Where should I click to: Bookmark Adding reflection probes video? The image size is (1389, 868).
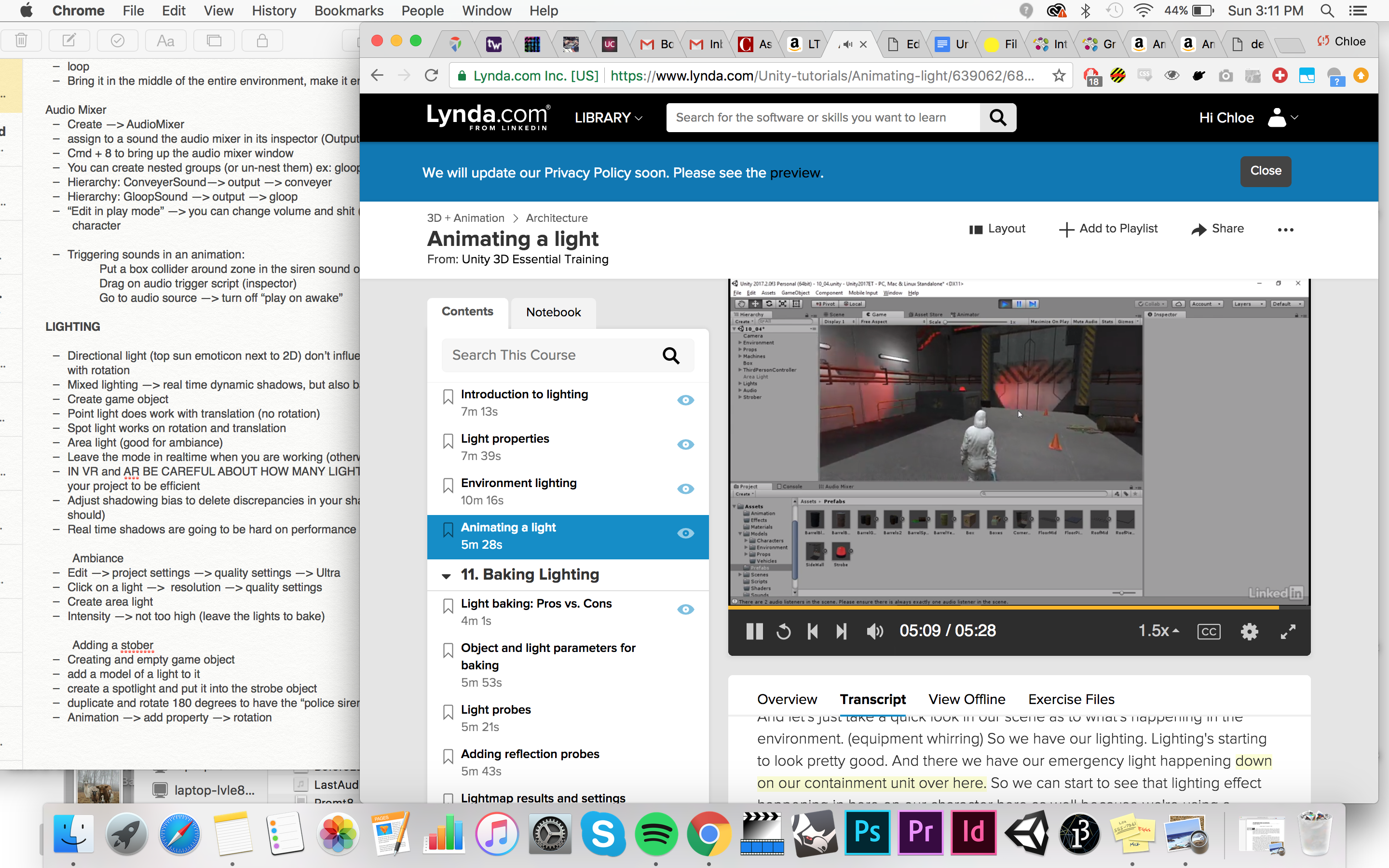point(448,756)
